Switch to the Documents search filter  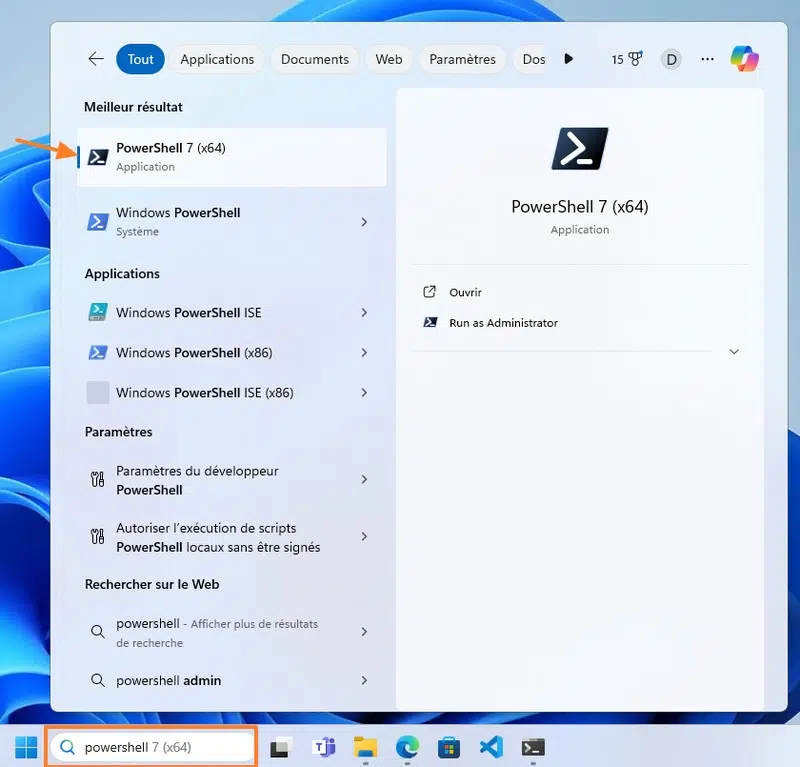(x=314, y=59)
